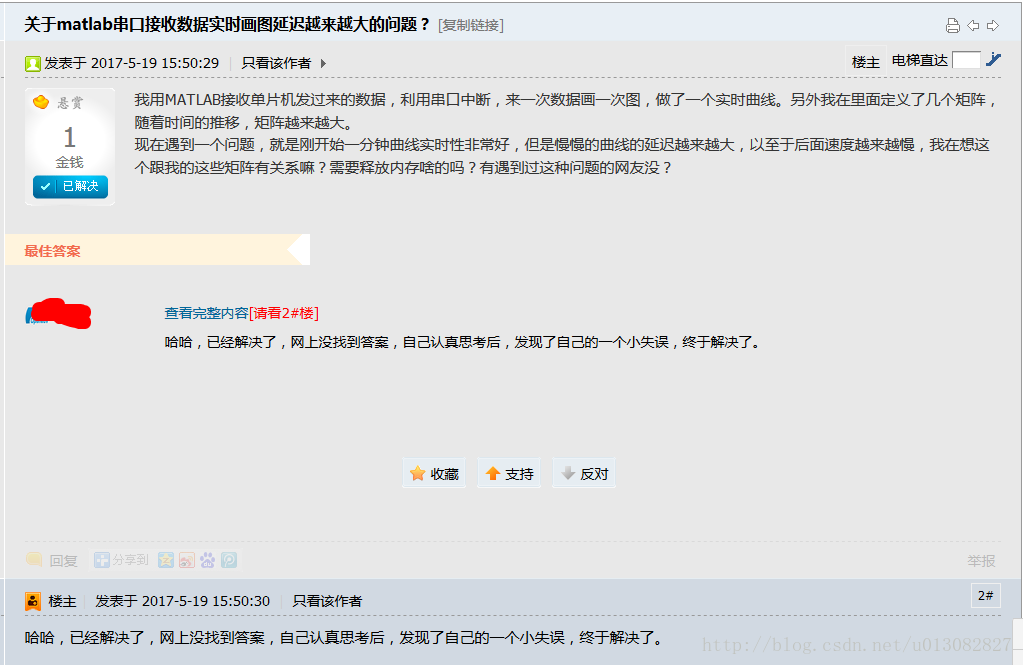Click the back arrow navigation icon
The width and height of the screenshot is (1023, 665).
(x=973, y=25)
